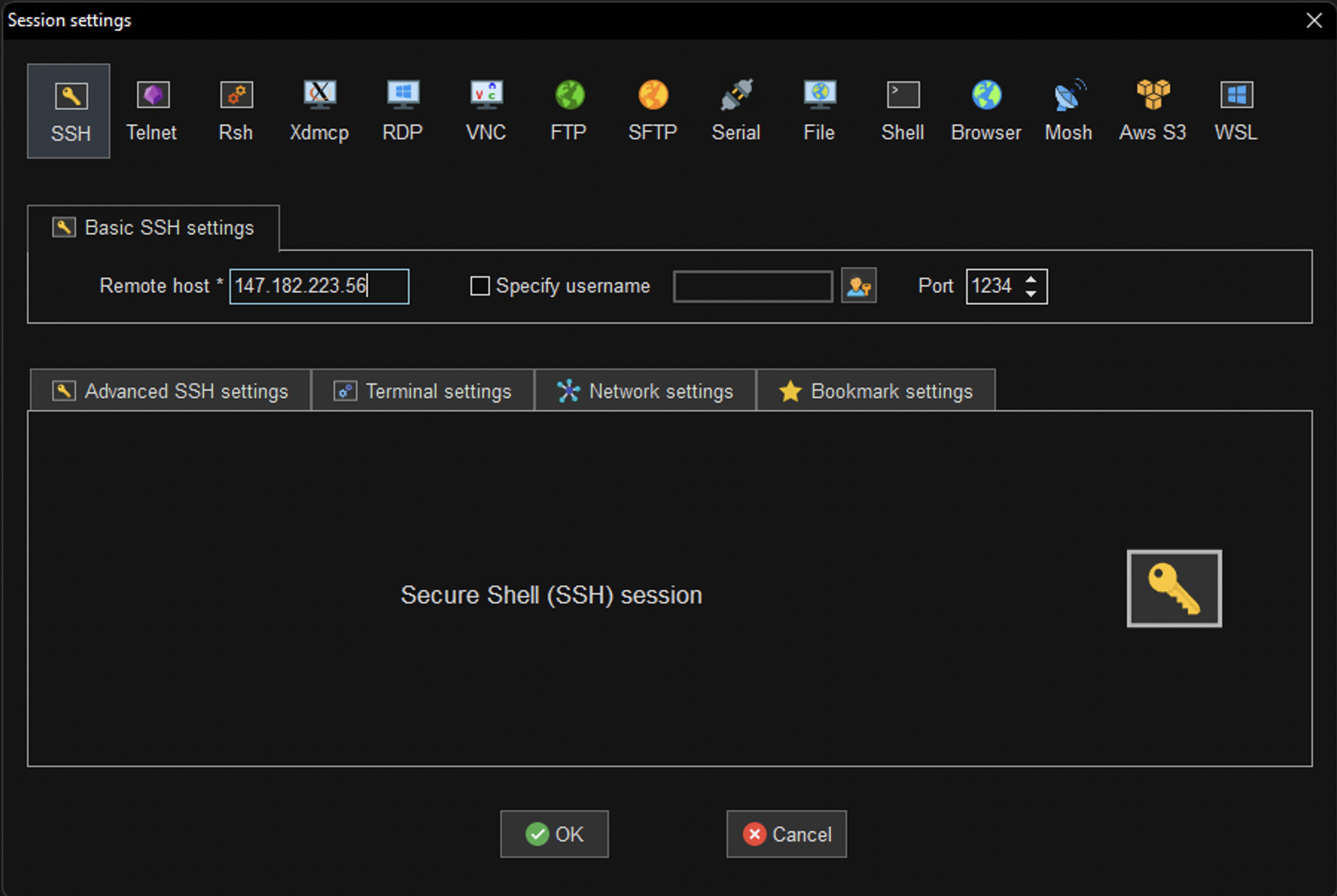
Task: Switch to RDP session type
Action: coord(403,111)
